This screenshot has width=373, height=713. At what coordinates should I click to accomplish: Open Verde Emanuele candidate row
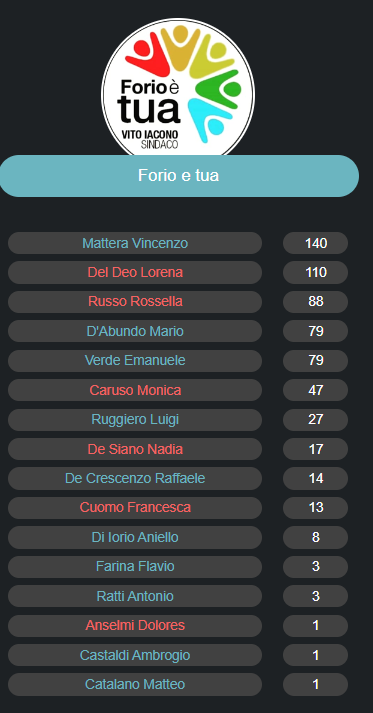[135, 361]
